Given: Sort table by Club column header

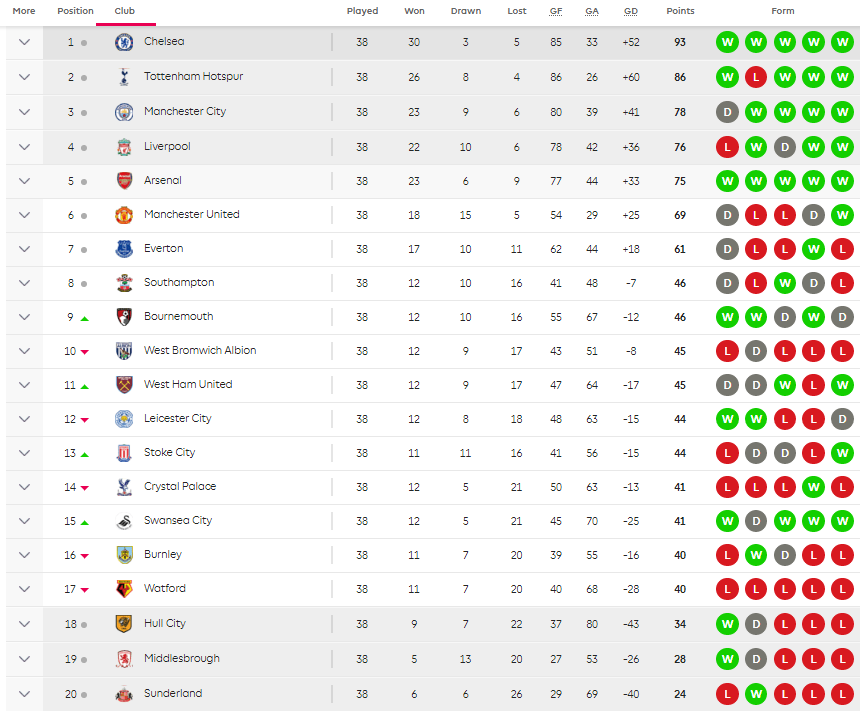Looking at the screenshot, I should coord(125,11).
